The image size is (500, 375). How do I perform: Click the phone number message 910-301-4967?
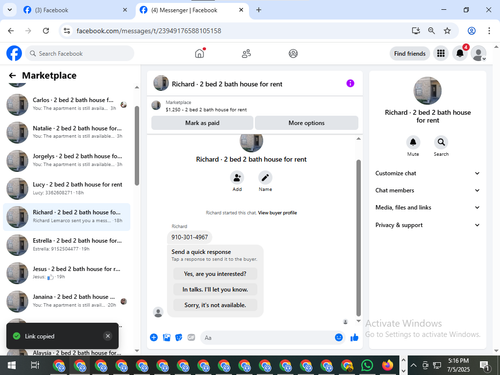[x=190, y=237]
